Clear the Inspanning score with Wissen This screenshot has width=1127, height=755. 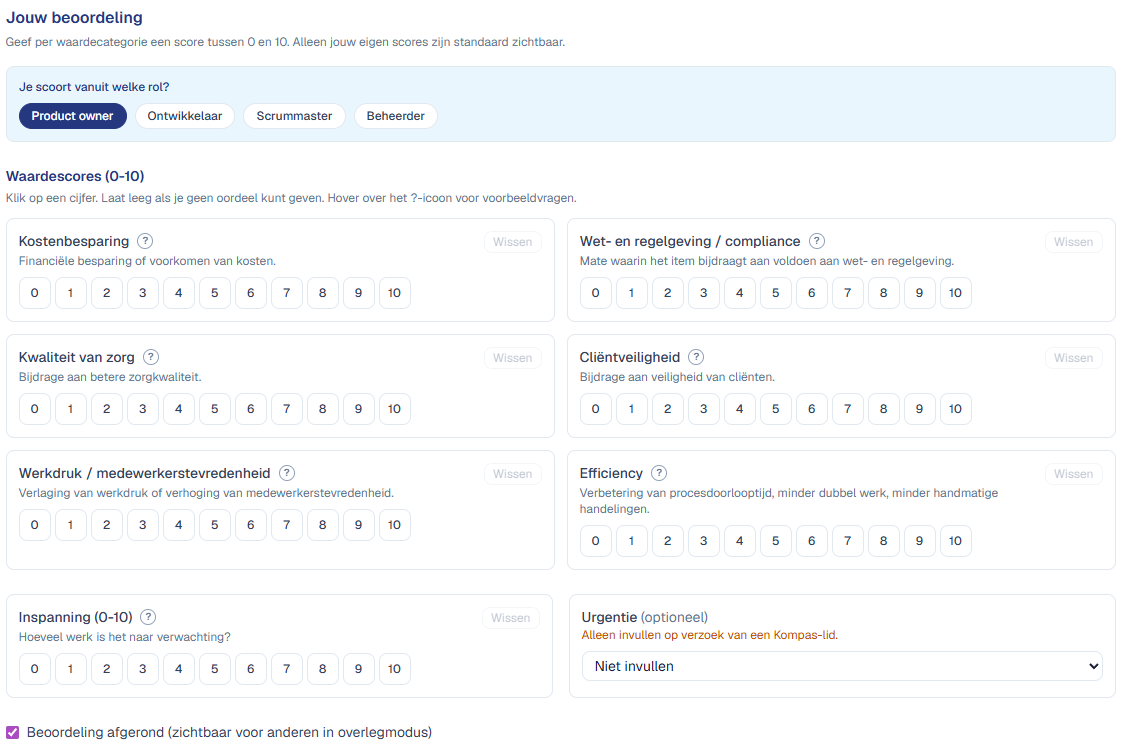tap(510, 618)
